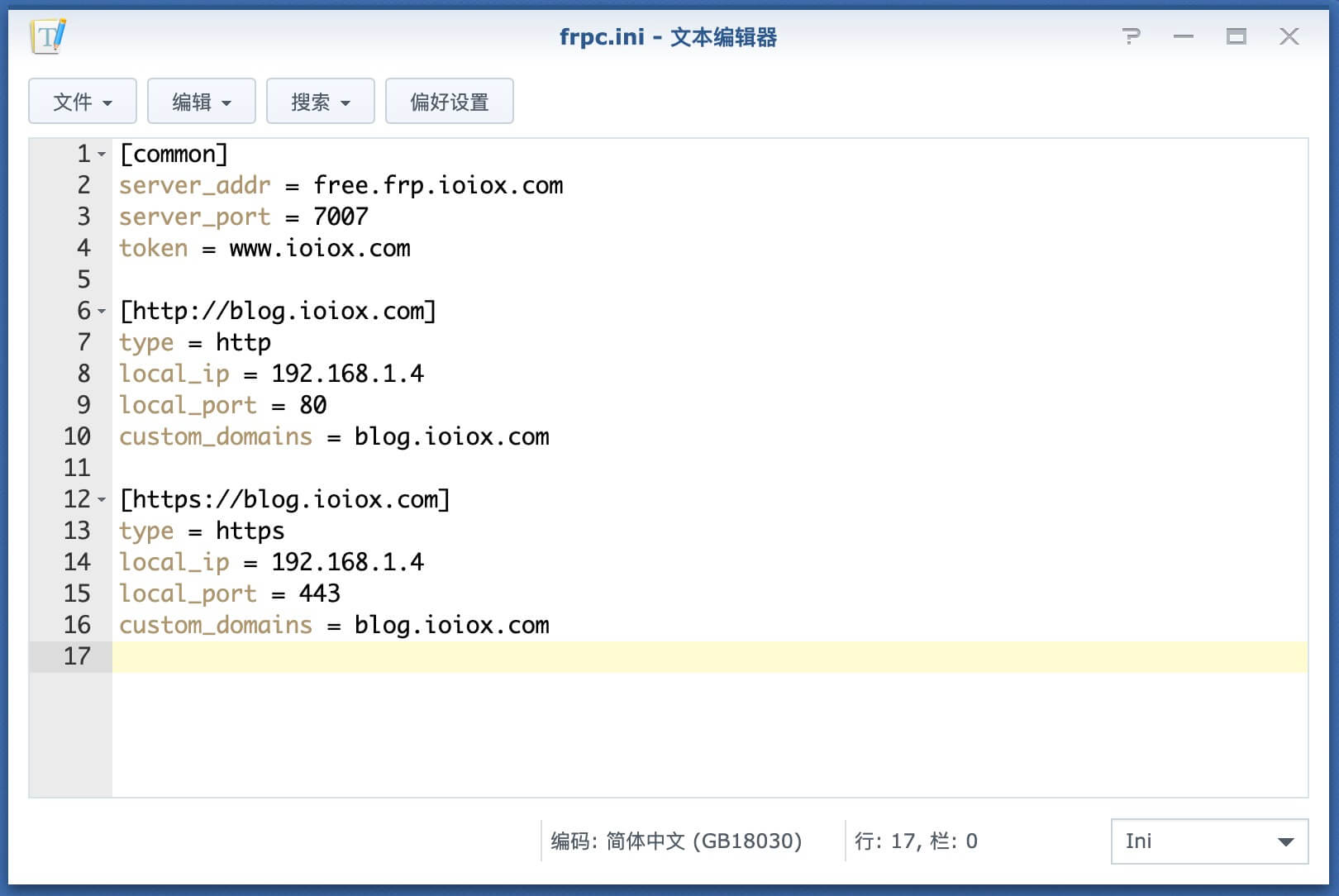The width and height of the screenshot is (1339, 896).
Task: Click the custom_domains key on line 10
Action: pos(216,436)
